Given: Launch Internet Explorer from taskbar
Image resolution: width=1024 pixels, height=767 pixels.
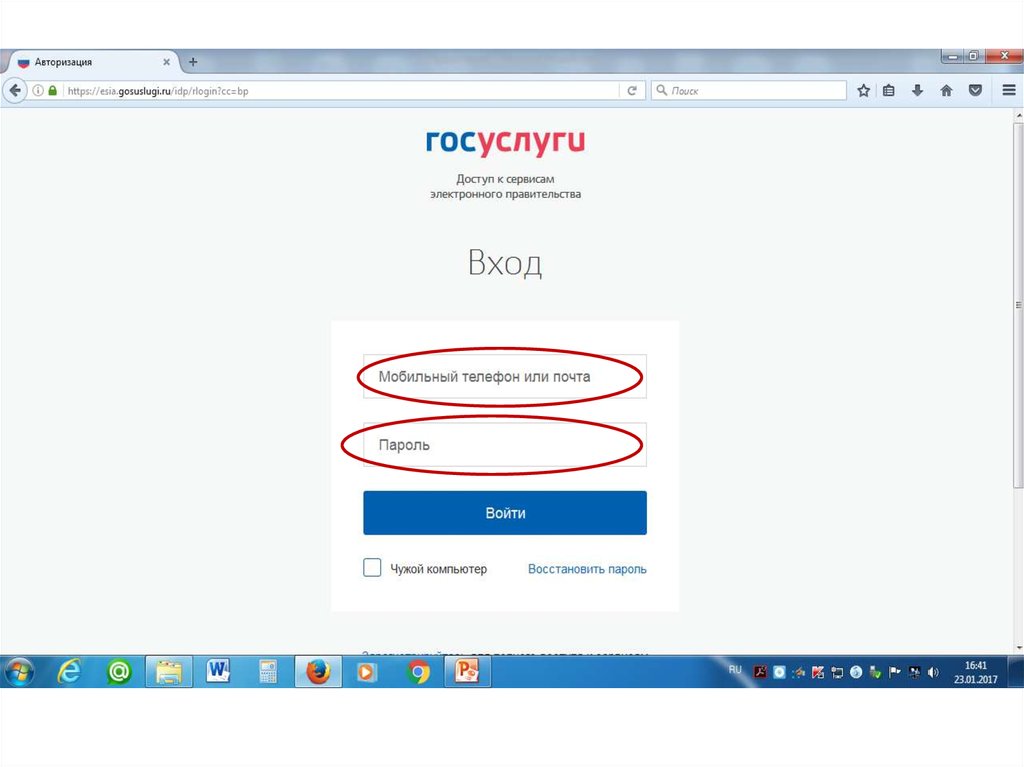Looking at the screenshot, I should [69, 672].
